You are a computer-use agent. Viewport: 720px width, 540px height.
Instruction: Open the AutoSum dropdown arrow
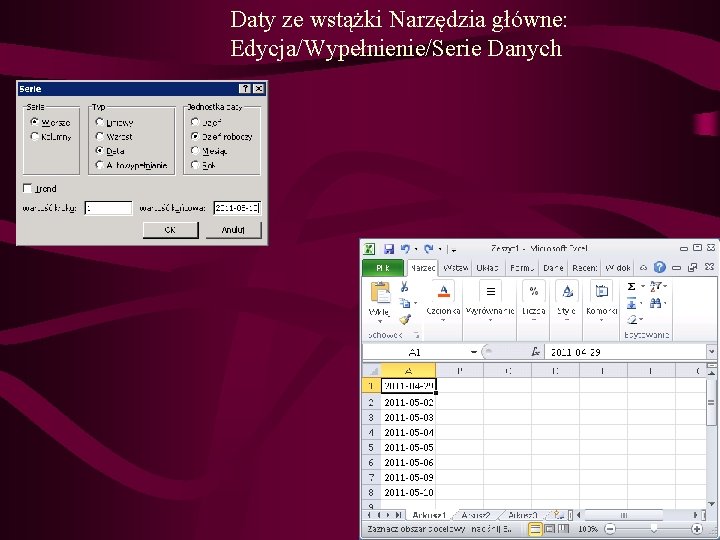tap(642, 287)
